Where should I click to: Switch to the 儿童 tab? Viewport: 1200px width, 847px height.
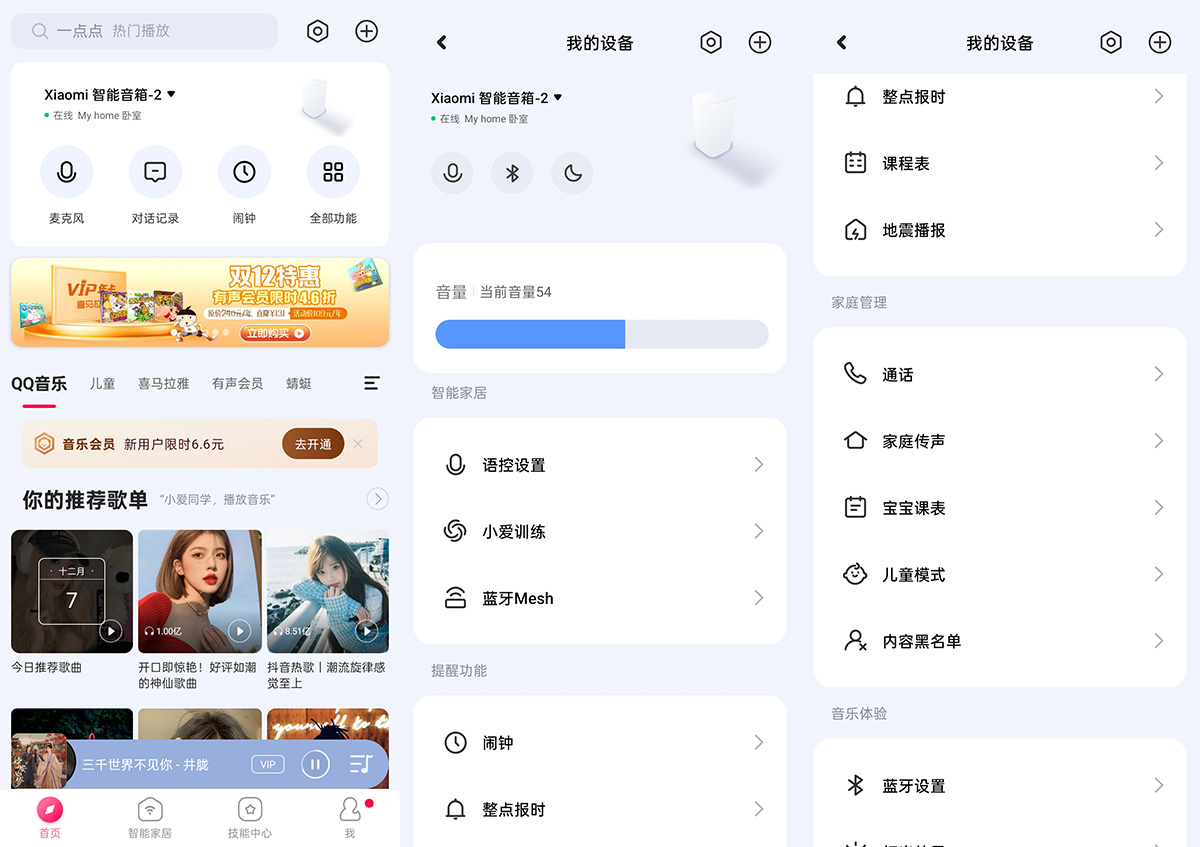(x=102, y=383)
